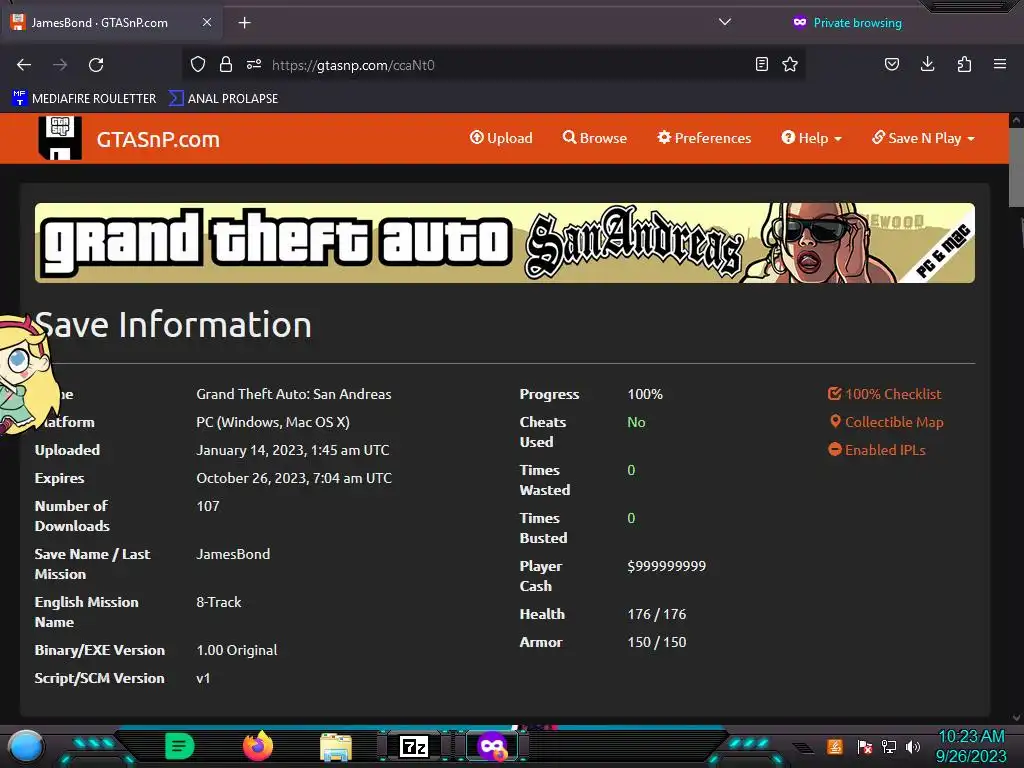Open the volume speaker tray icon
The width and height of the screenshot is (1024, 768).
click(x=912, y=746)
